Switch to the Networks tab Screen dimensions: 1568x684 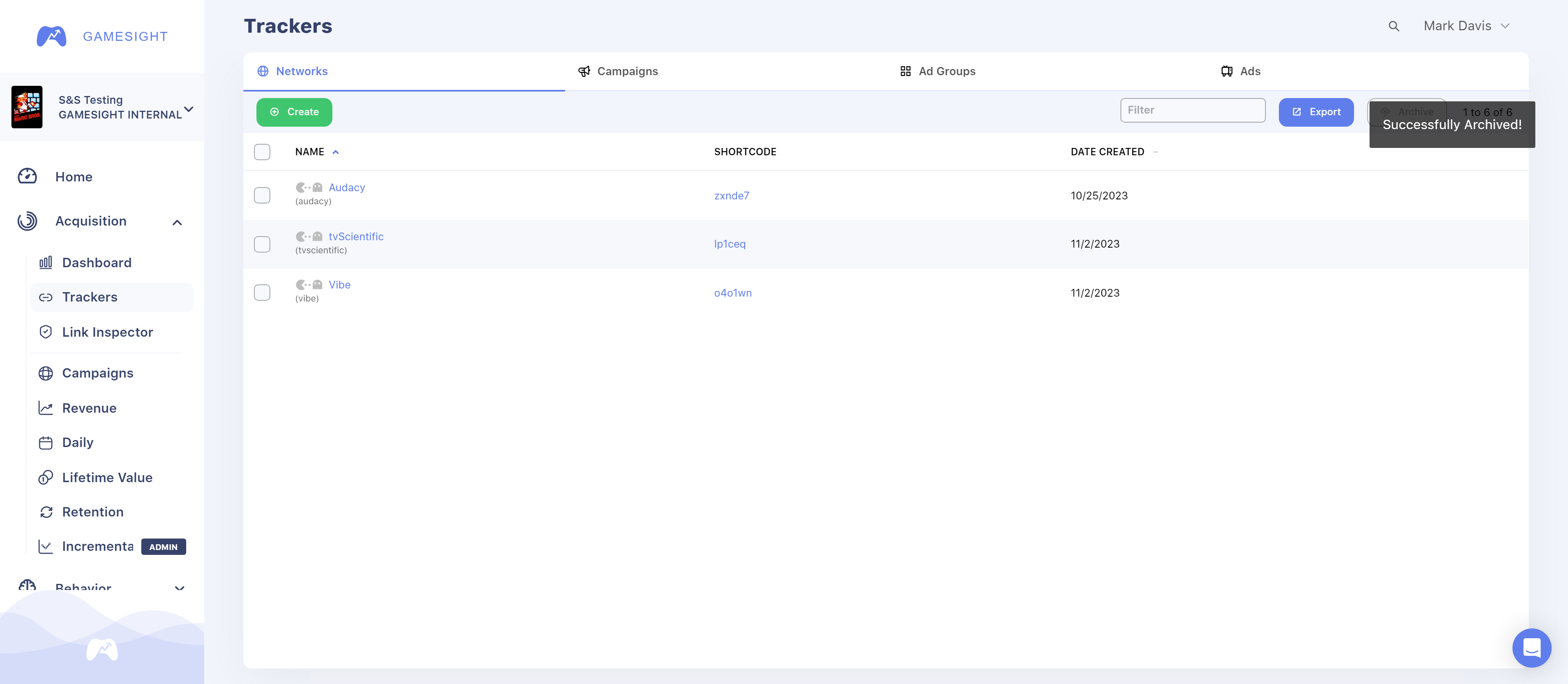404,71
